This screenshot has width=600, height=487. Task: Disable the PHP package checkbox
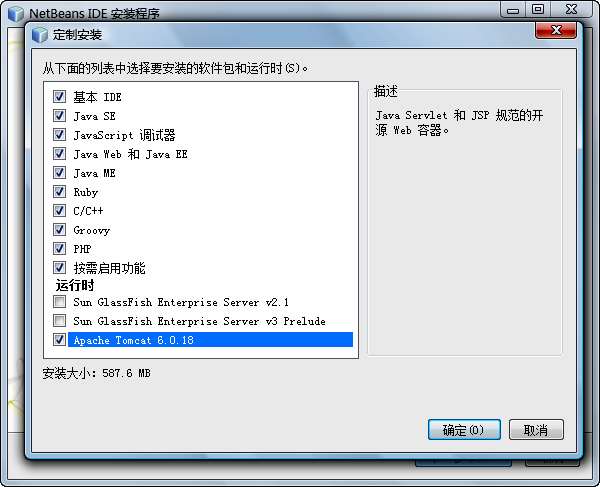(59, 248)
